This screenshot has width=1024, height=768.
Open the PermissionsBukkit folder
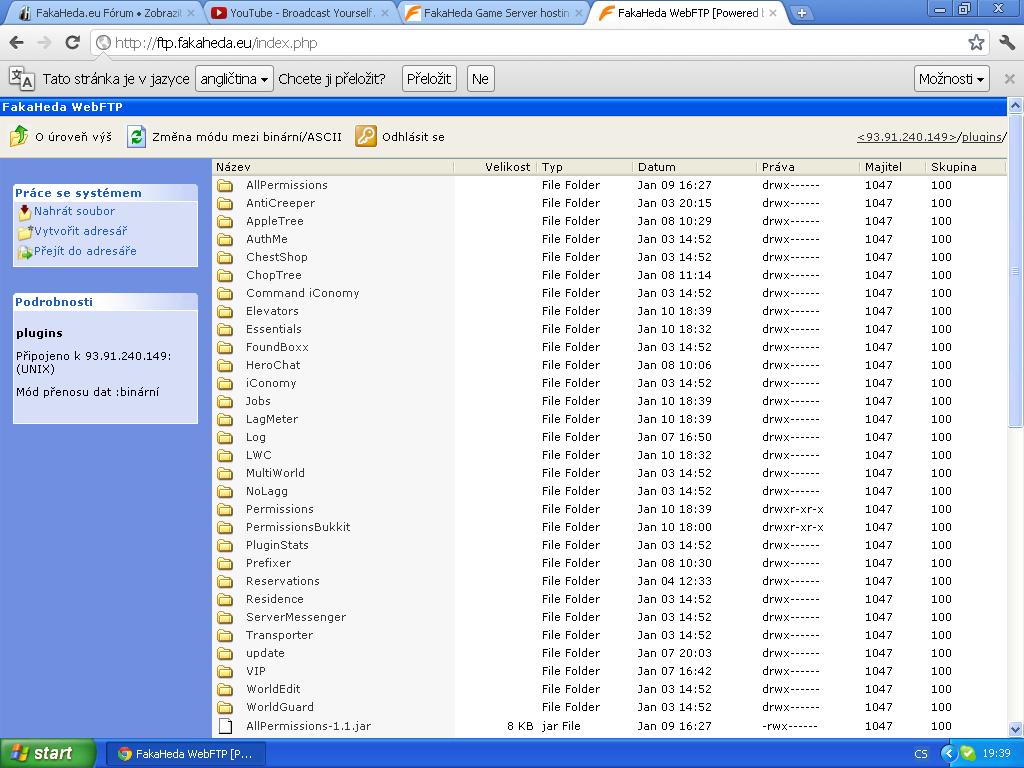[x=298, y=527]
